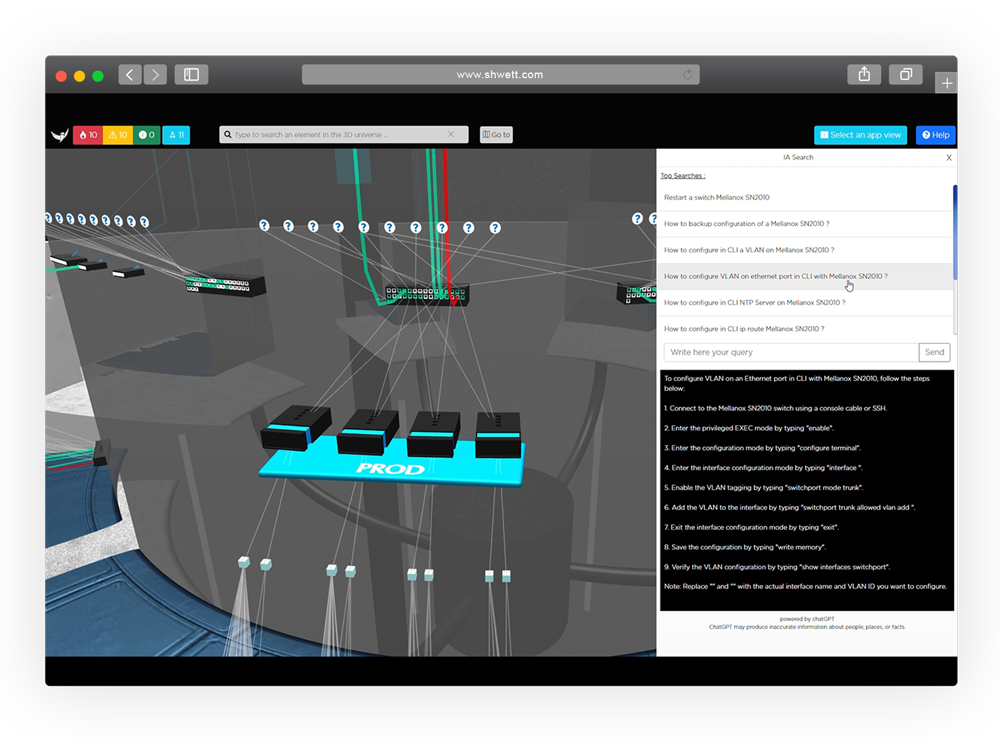
Task: Select 'configure in CLI ip route' search
Action: point(805,329)
